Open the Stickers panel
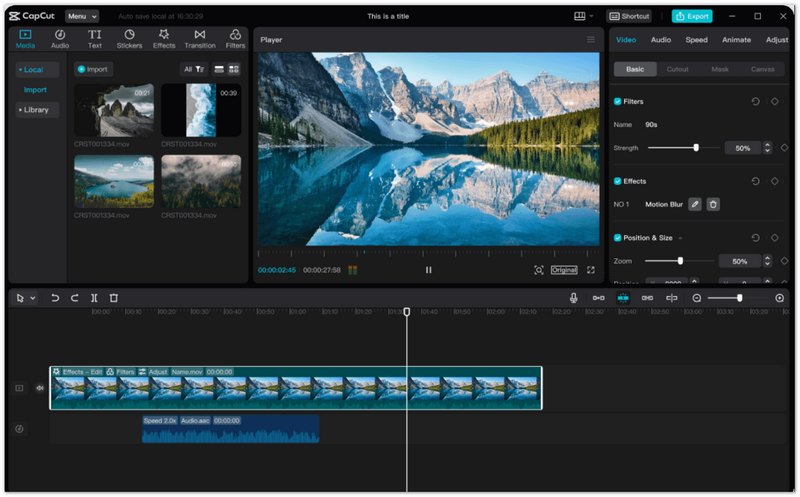 click(129, 39)
